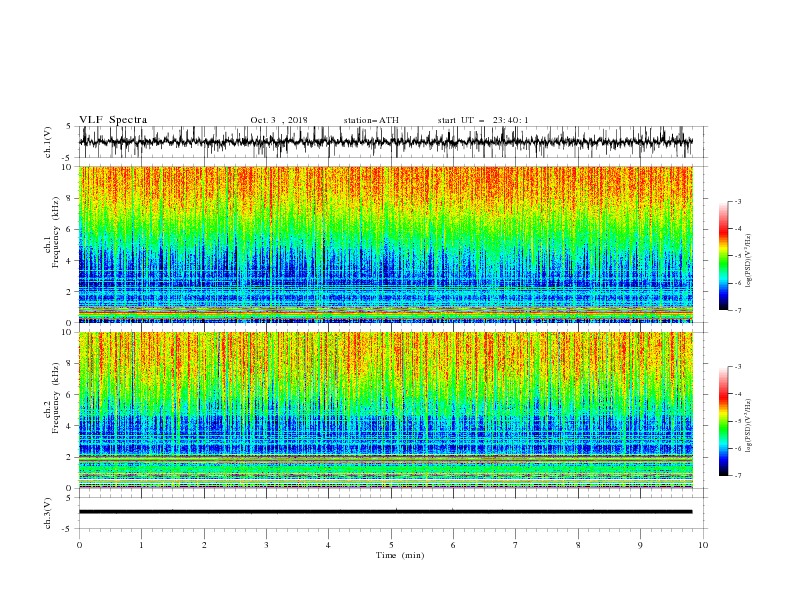This screenshot has width=792, height=612.
Task: Click time axis tick label "1"
Action: point(141,545)
